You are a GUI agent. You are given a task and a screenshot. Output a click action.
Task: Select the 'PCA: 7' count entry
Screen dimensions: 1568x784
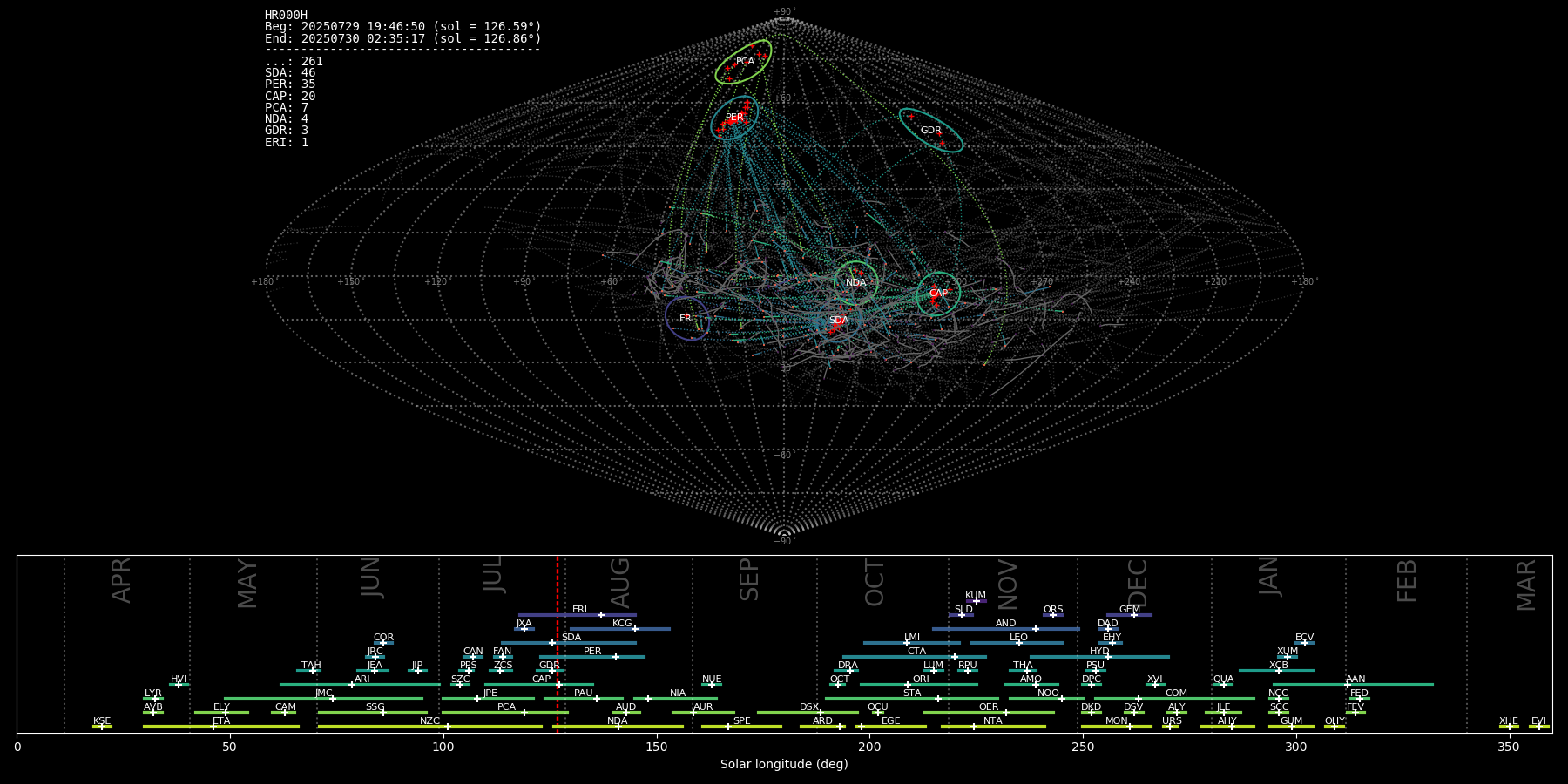[x=287, y=108]
